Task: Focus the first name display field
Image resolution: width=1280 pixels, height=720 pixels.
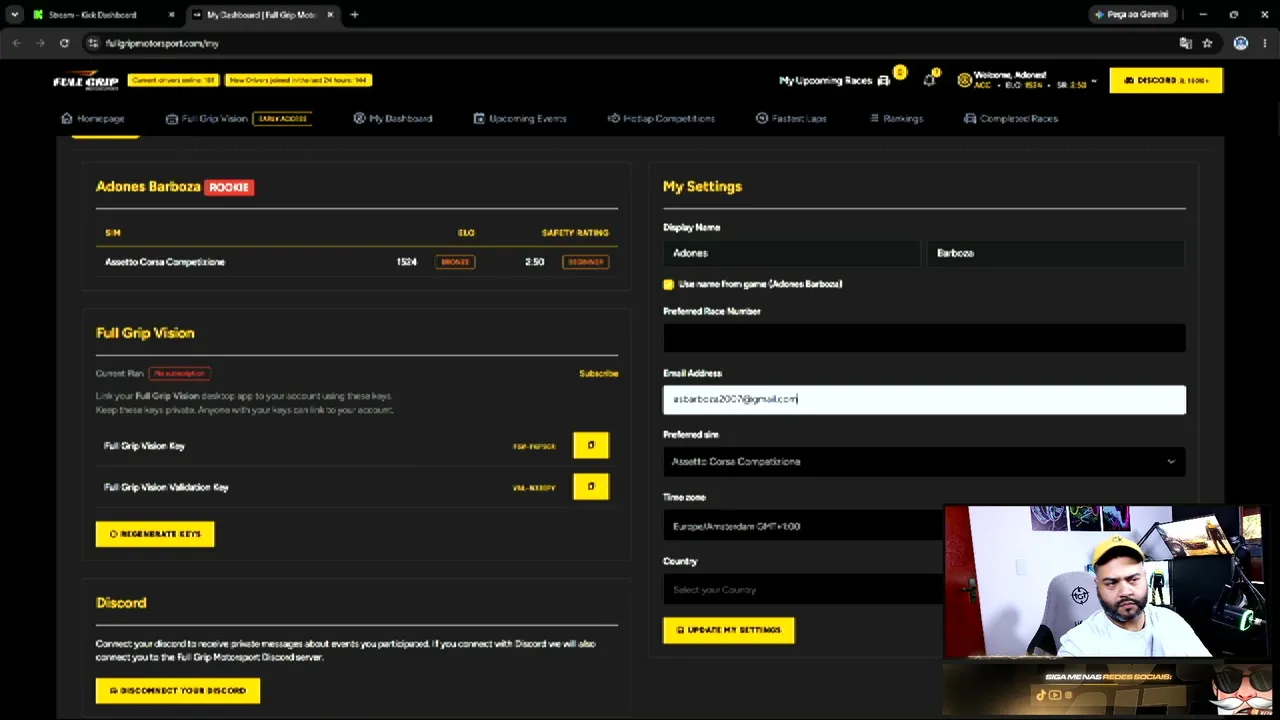Action: click(791, 253)
